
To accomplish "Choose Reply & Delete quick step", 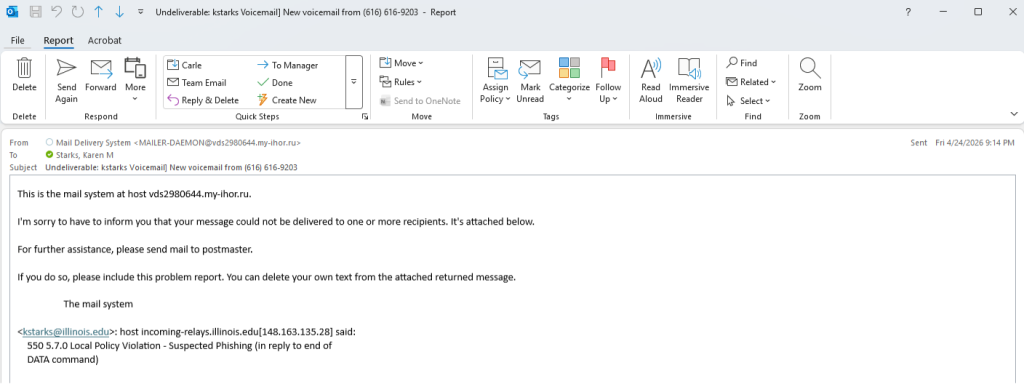I will 203,101.
